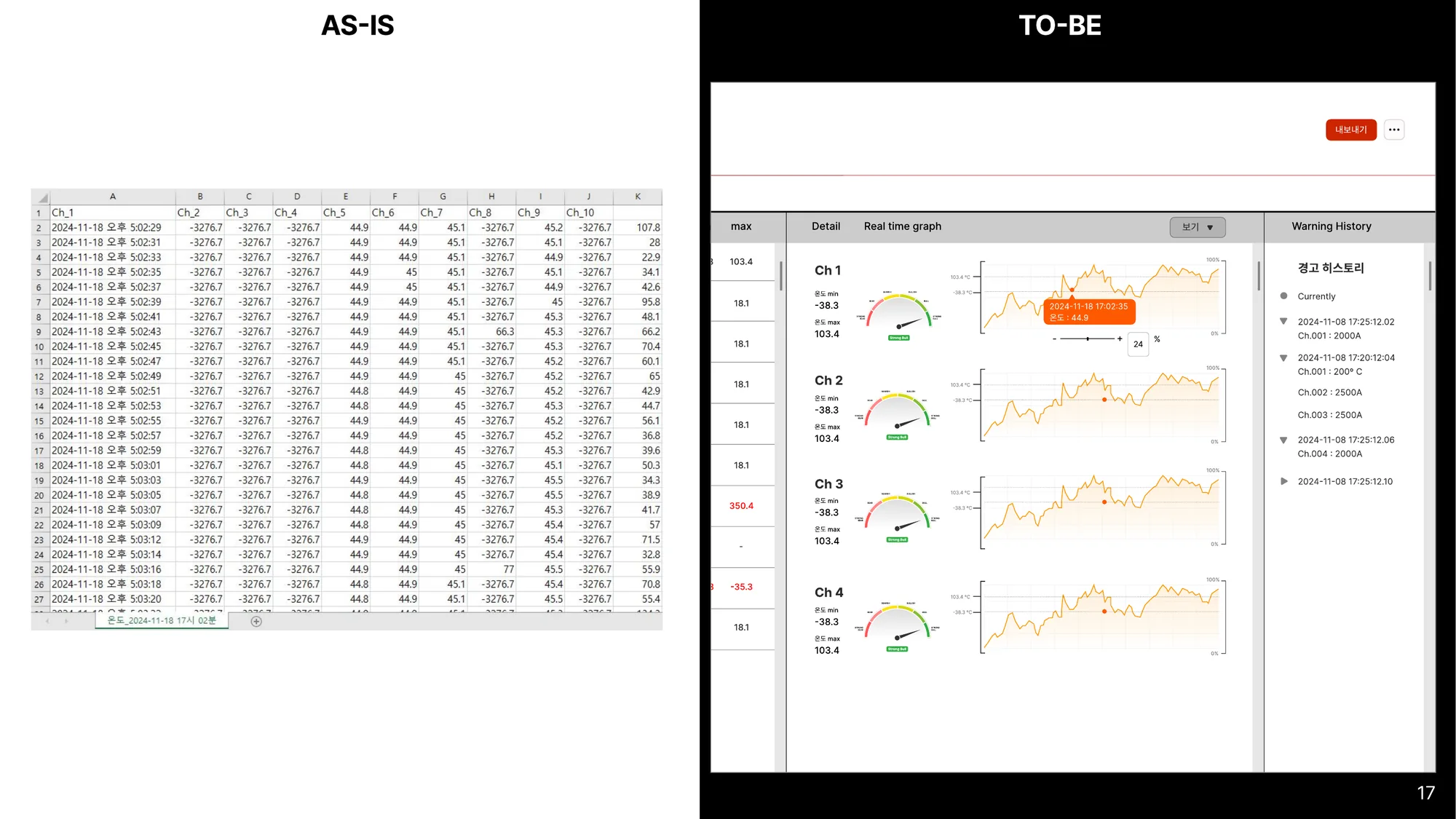1456x819 pixels.
Task: Click Ch.002 : 2500A warning line
Action: [x=1329, y=392]
